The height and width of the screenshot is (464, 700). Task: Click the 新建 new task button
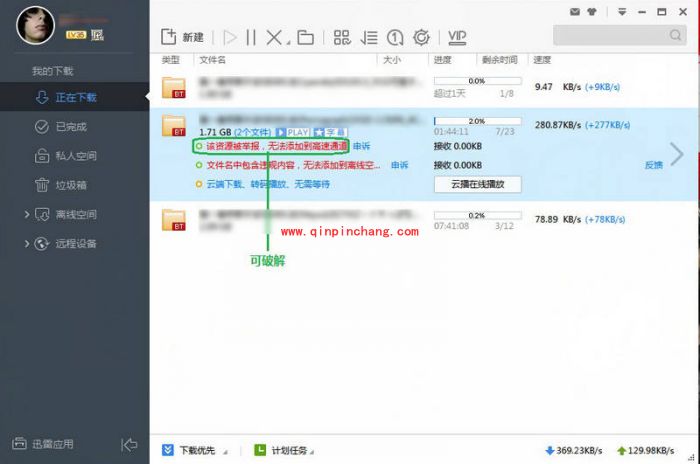182,37
